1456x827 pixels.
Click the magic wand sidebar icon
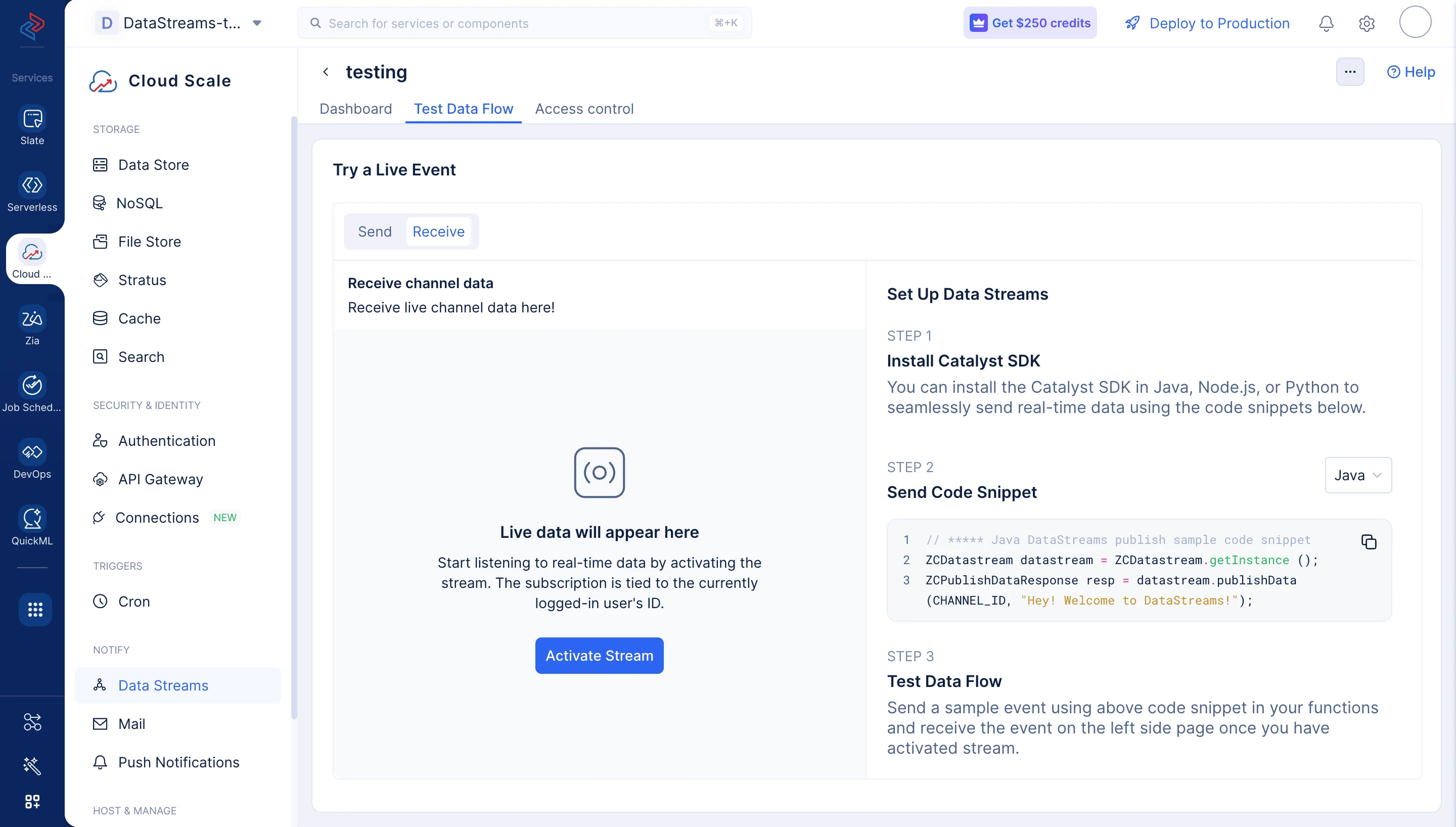pos(32,766)
